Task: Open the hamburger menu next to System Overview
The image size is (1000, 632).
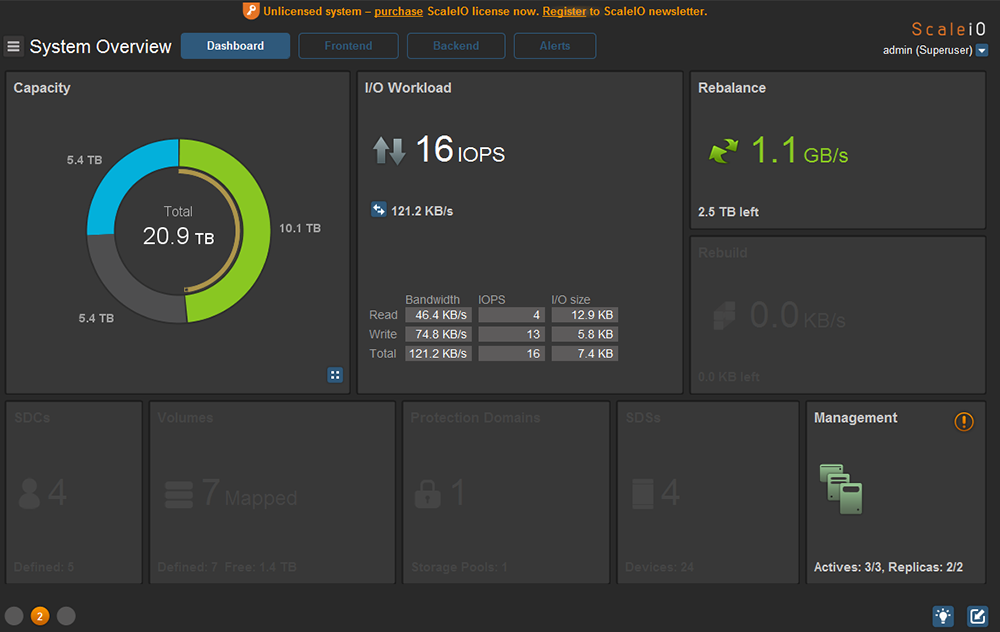Action: (x=13, y=47)
